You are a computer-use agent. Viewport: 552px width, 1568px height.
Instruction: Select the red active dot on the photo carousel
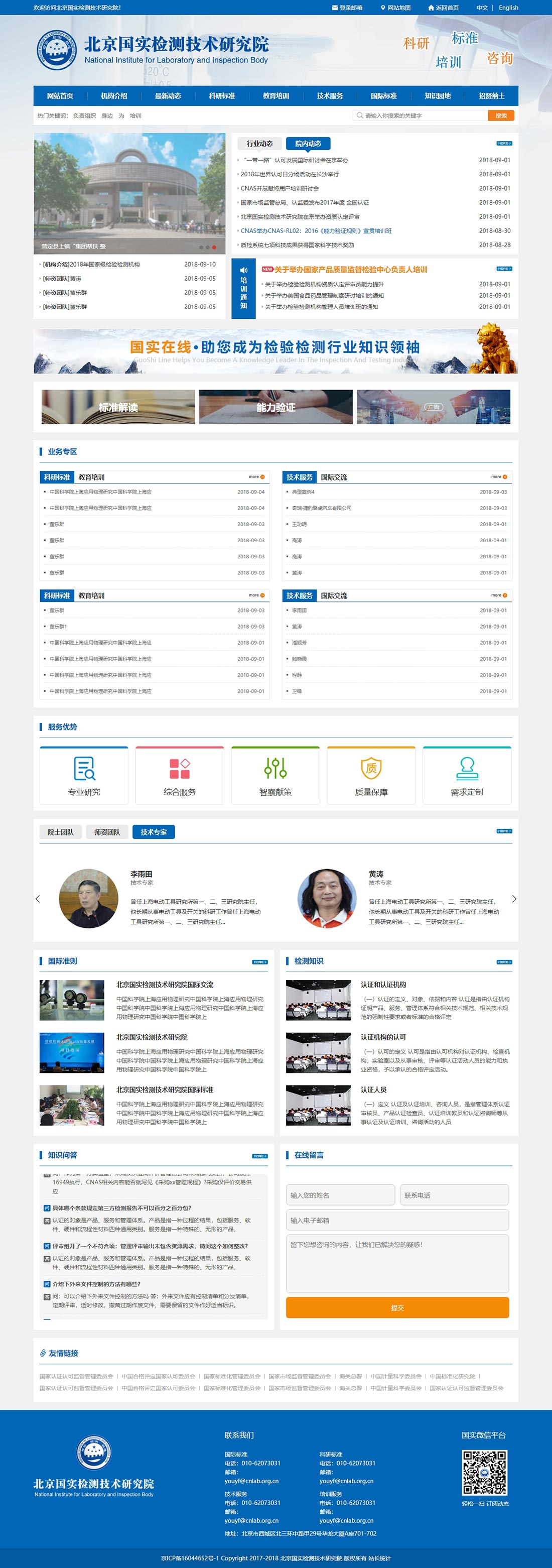tap(214, 247)
